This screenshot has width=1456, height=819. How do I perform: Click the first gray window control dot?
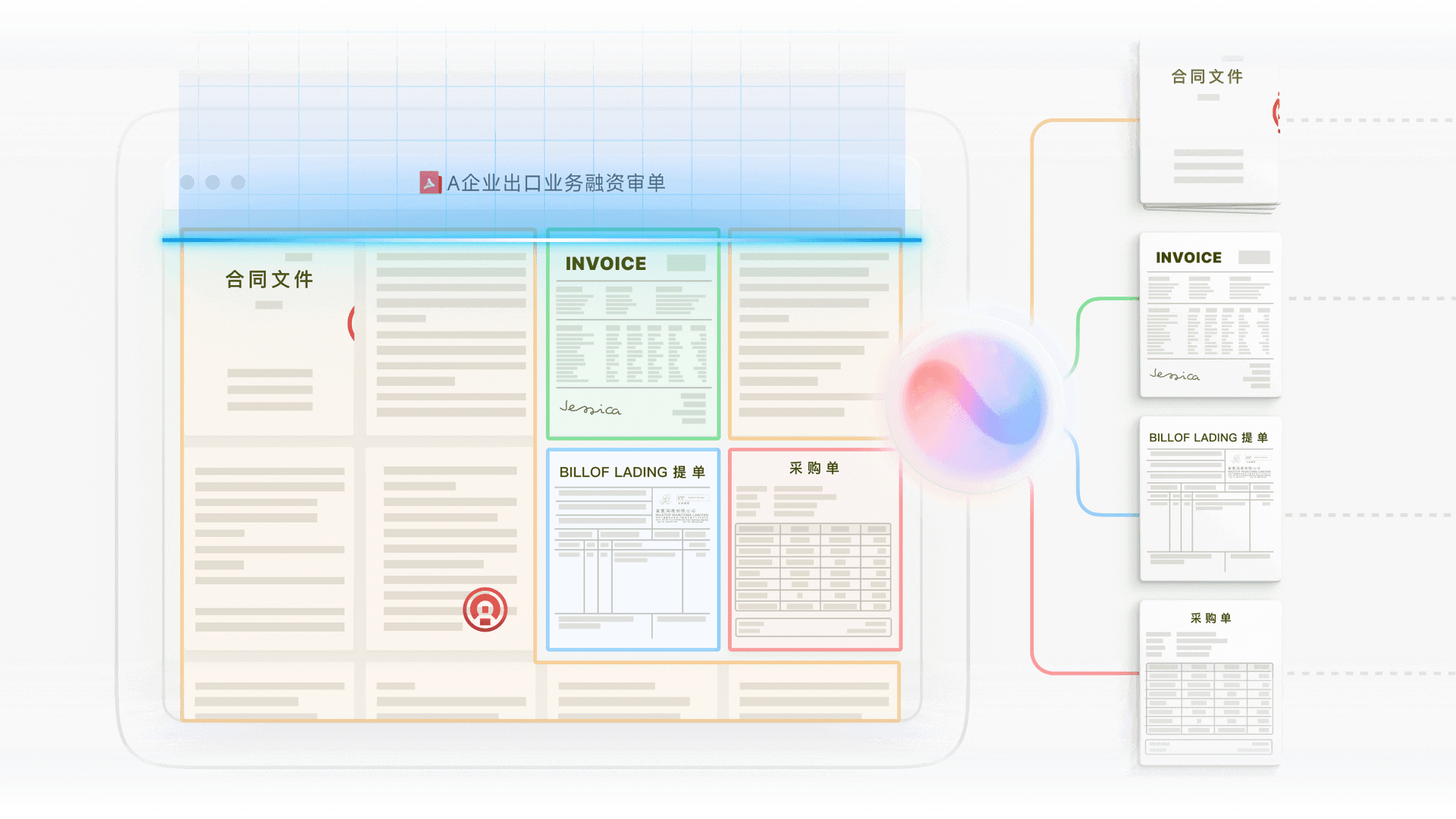(x=187, y=182)
